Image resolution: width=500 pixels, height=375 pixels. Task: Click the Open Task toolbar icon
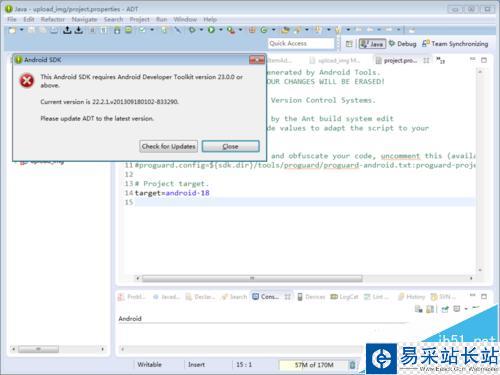pyautogui.click(x=298, y=30)
